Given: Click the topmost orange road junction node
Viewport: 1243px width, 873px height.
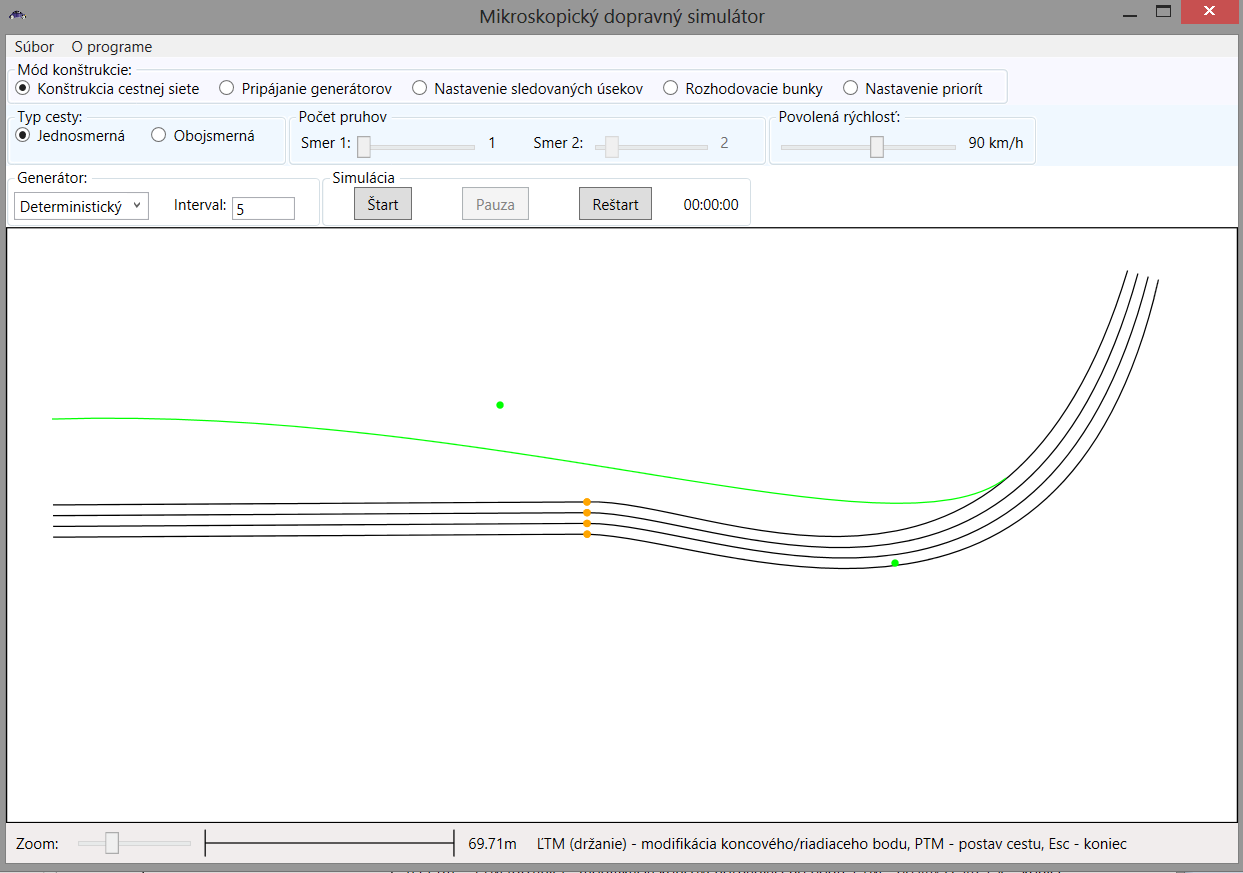Looking at the screenshot, I should tap(587, 502).
